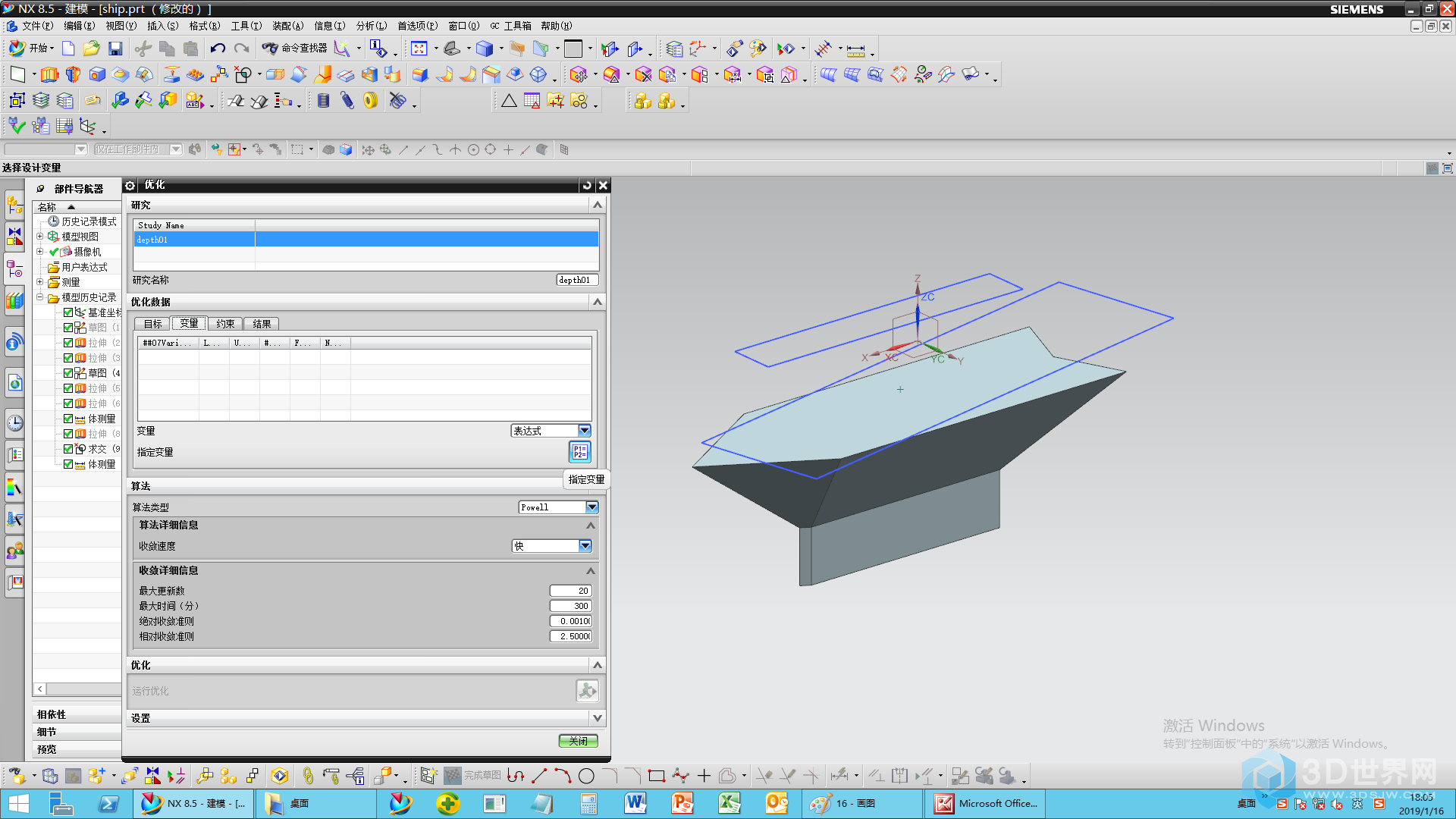Switch to the 结果 tab
This screenshot has height=819, width=1456.
(262, 324)
